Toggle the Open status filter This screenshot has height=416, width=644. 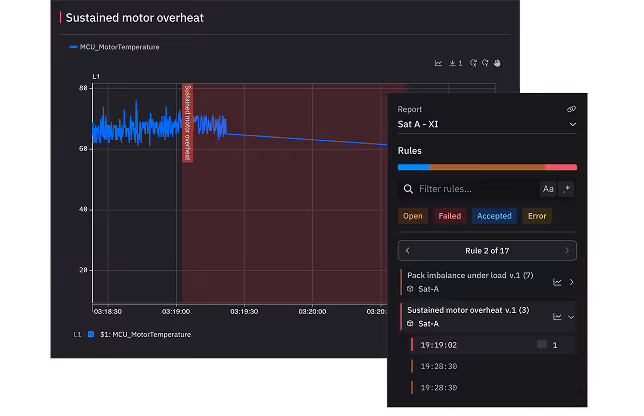click(x=413, y=216)
